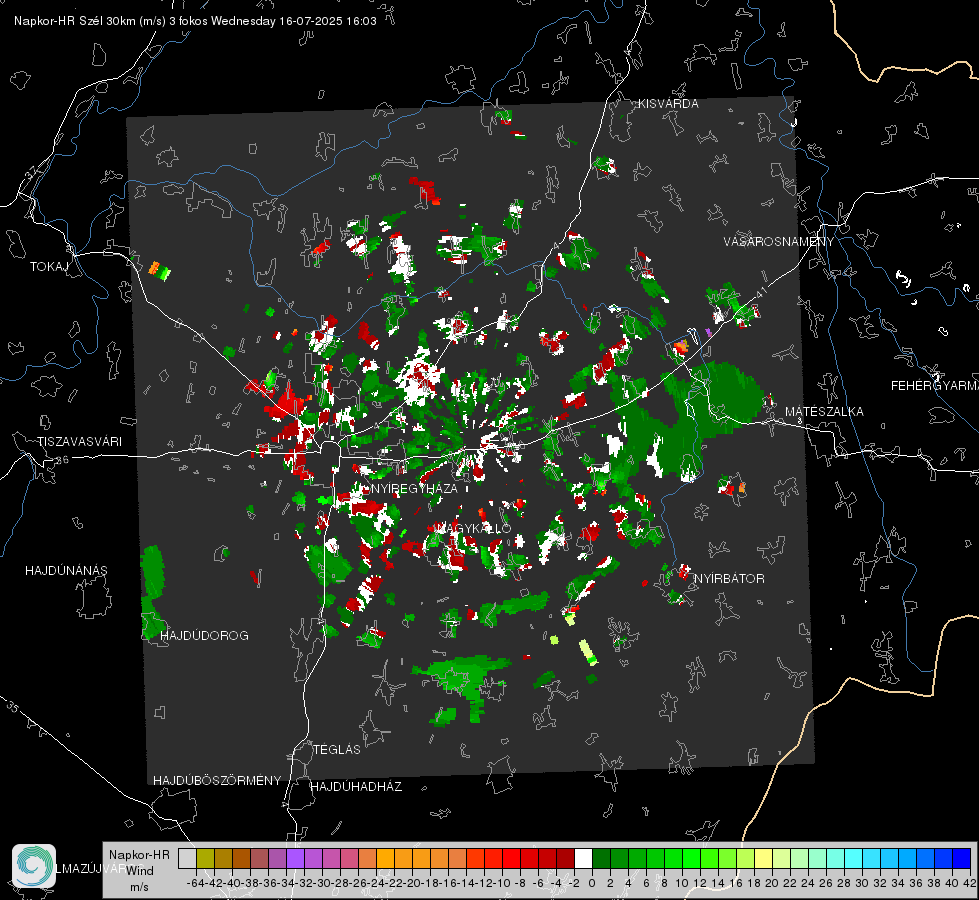Click the FEHÉRGYARMAT label at right edge
This screenshot has width=979, height=900.
tap(935, 386)
